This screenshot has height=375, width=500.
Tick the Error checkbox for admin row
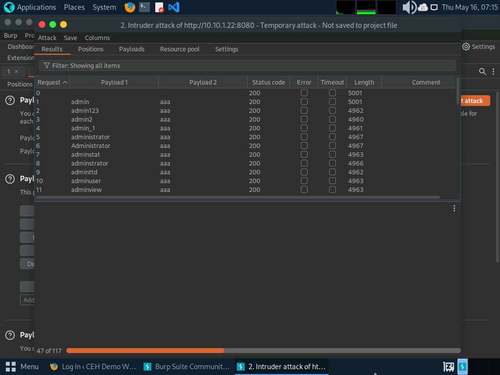click(x=304, y=102)
